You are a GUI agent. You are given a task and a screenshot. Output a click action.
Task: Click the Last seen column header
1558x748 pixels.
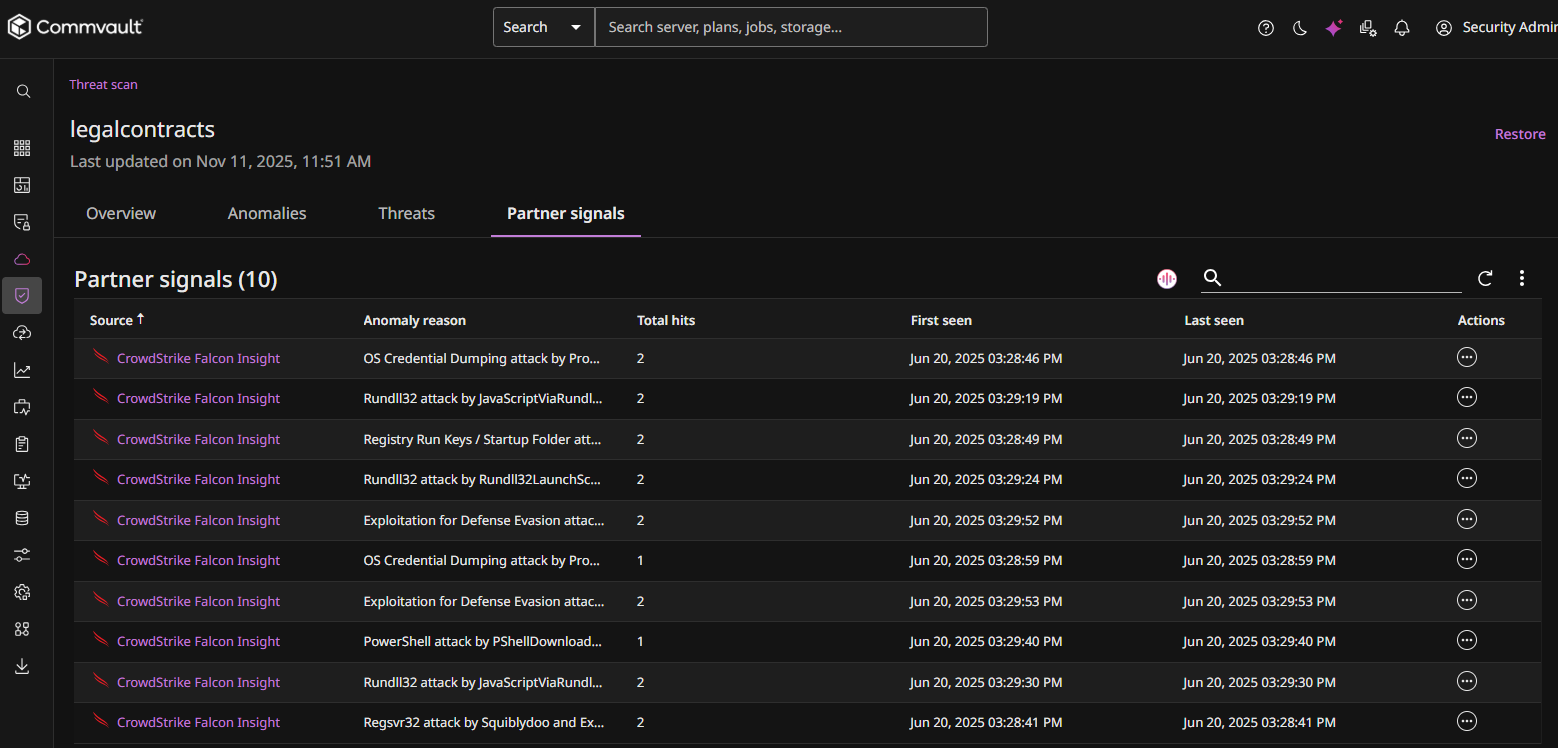[1214, 320]
